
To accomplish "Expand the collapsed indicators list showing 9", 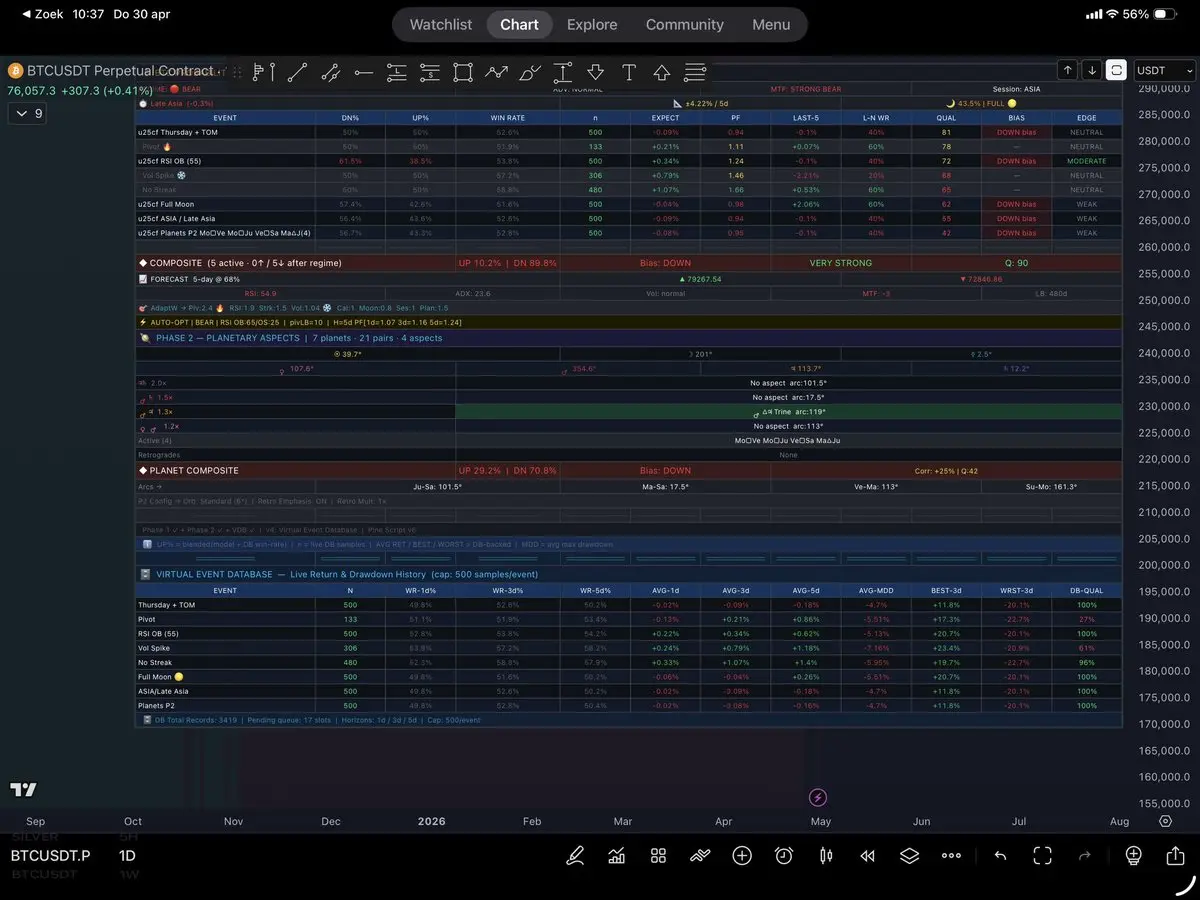I will (x=27, y=114).
